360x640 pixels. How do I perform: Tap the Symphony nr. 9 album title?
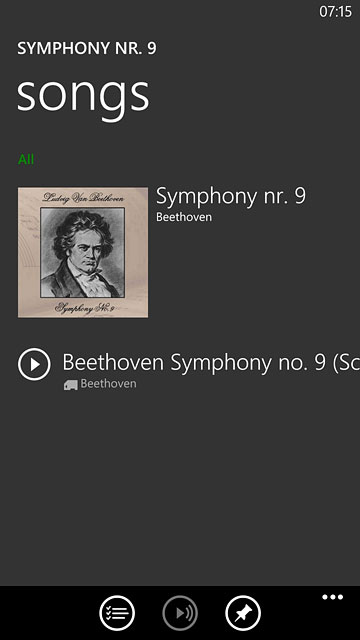coord(231,197)
